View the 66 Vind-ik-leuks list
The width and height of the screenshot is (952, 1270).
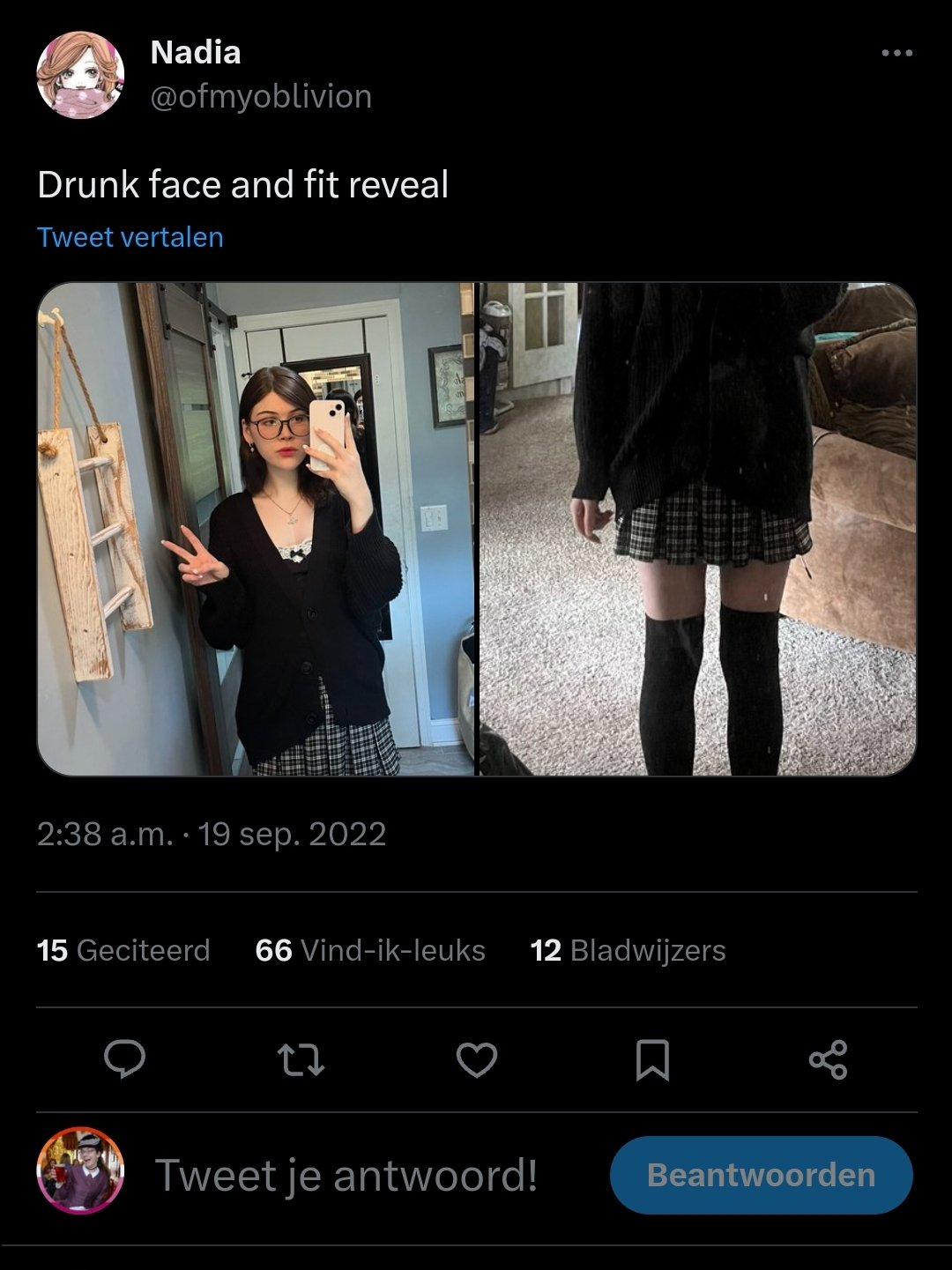click(370, 950)
